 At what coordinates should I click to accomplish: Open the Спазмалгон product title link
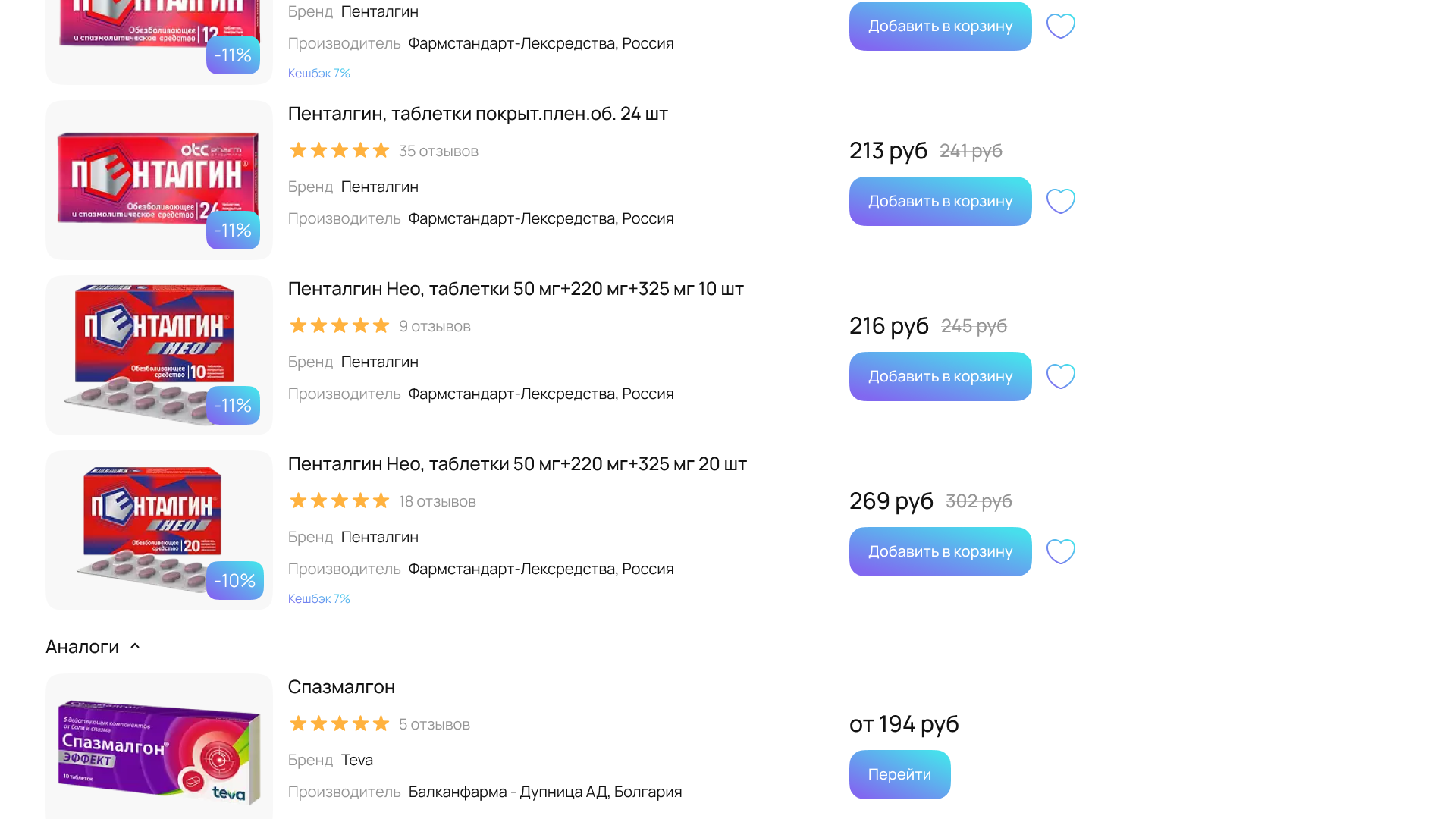[x=341, y=687]
